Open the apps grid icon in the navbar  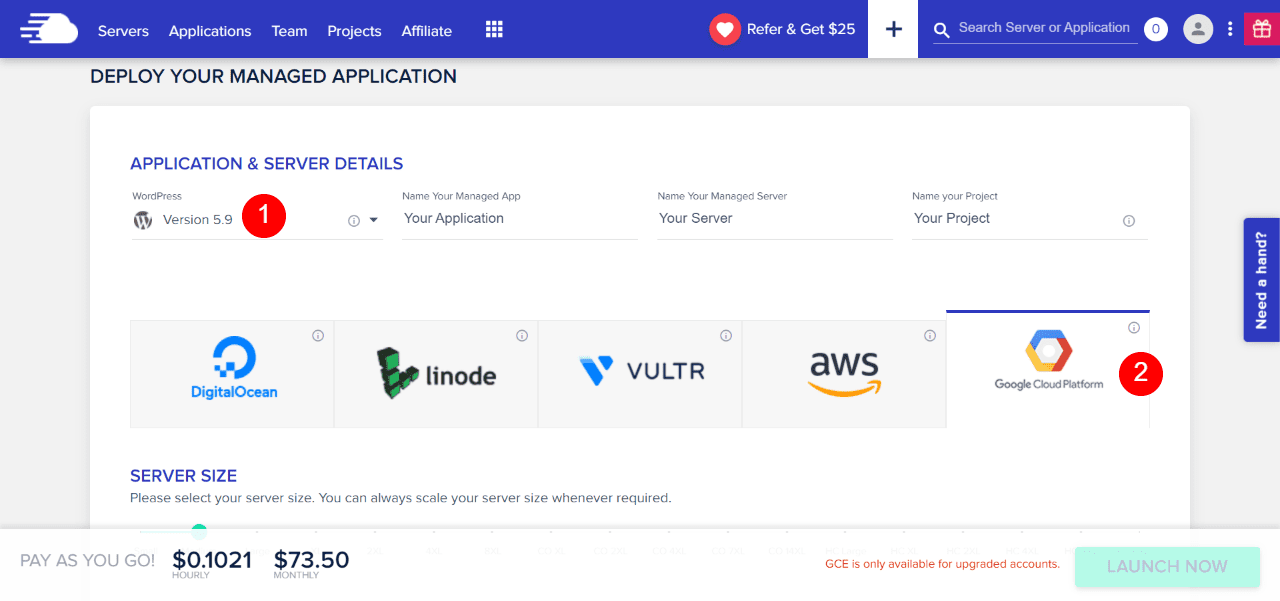(x=494, y=29)
